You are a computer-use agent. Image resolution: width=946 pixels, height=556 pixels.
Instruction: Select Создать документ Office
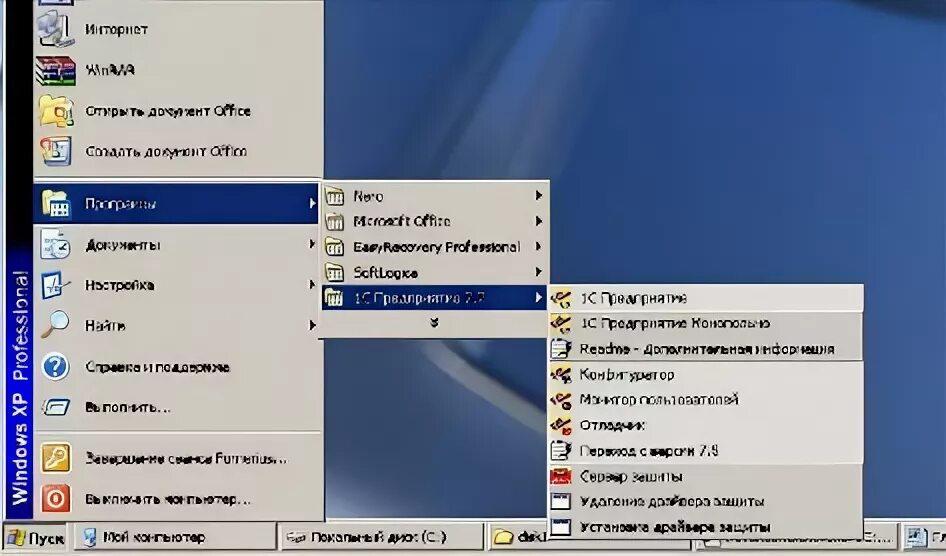tap(178, 151)
